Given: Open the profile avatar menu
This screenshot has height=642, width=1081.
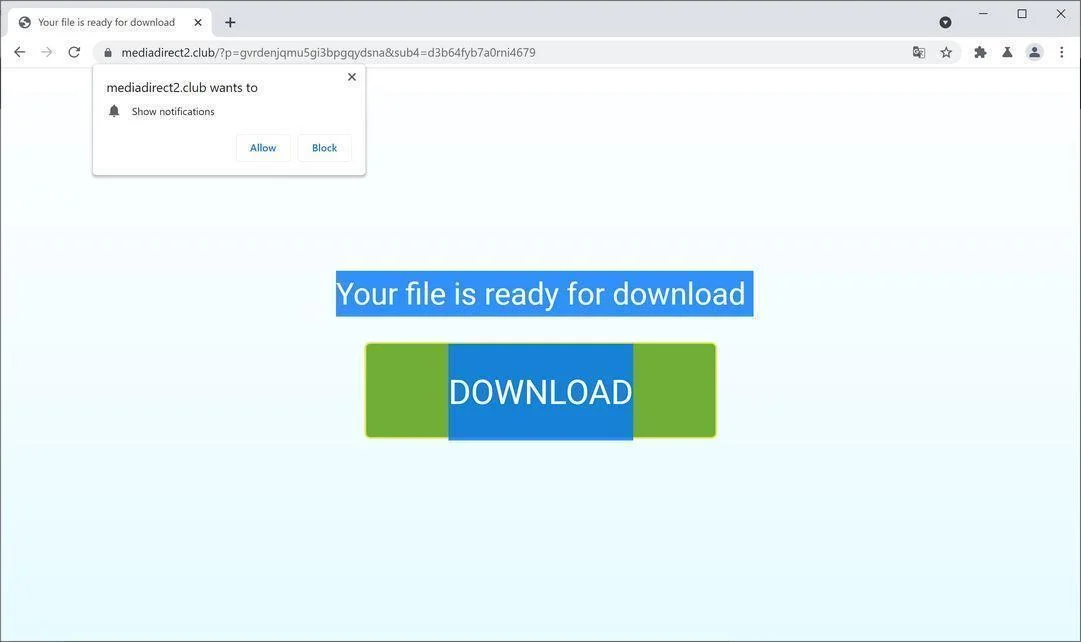Looking at the screenshot, I should click(1034, 52).
